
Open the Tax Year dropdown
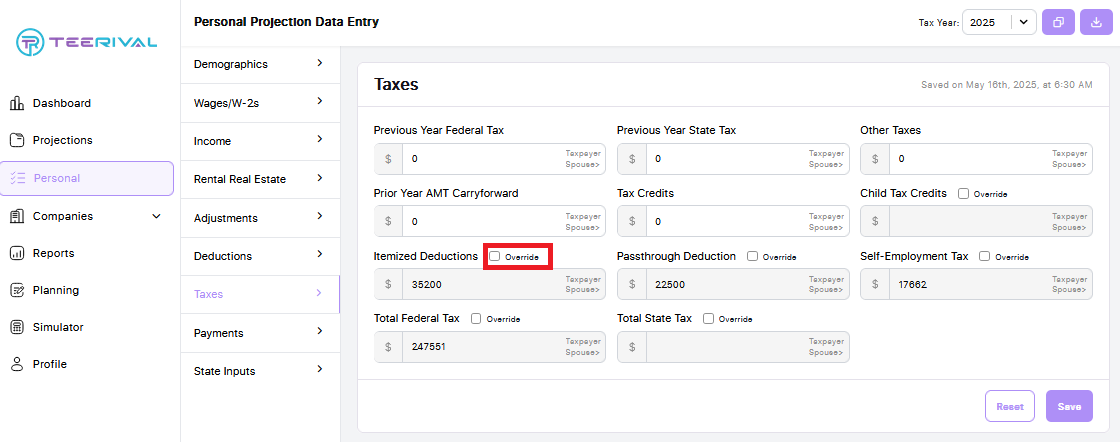coord(999,22)
